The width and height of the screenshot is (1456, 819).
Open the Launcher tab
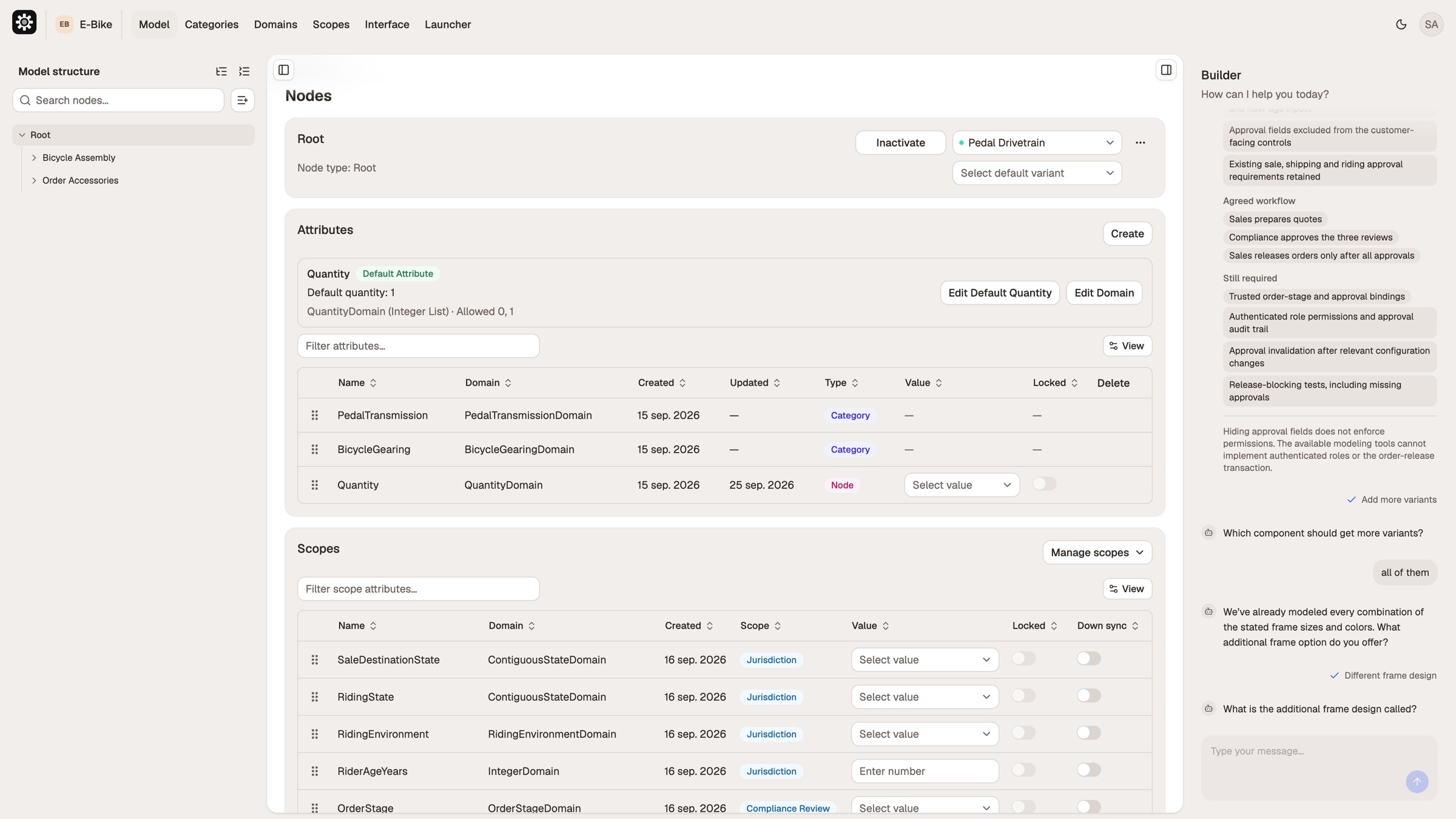point(447,24)
